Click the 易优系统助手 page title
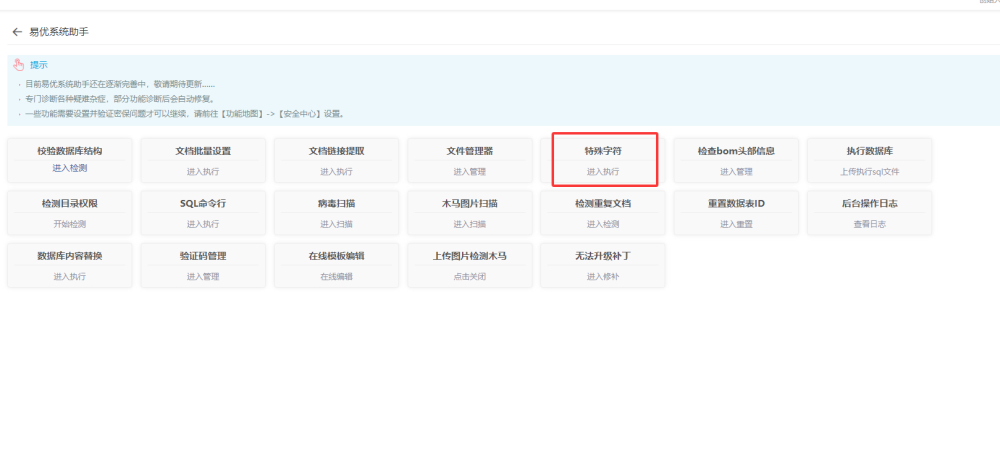1000x453 pixels. tap(59, 32)
